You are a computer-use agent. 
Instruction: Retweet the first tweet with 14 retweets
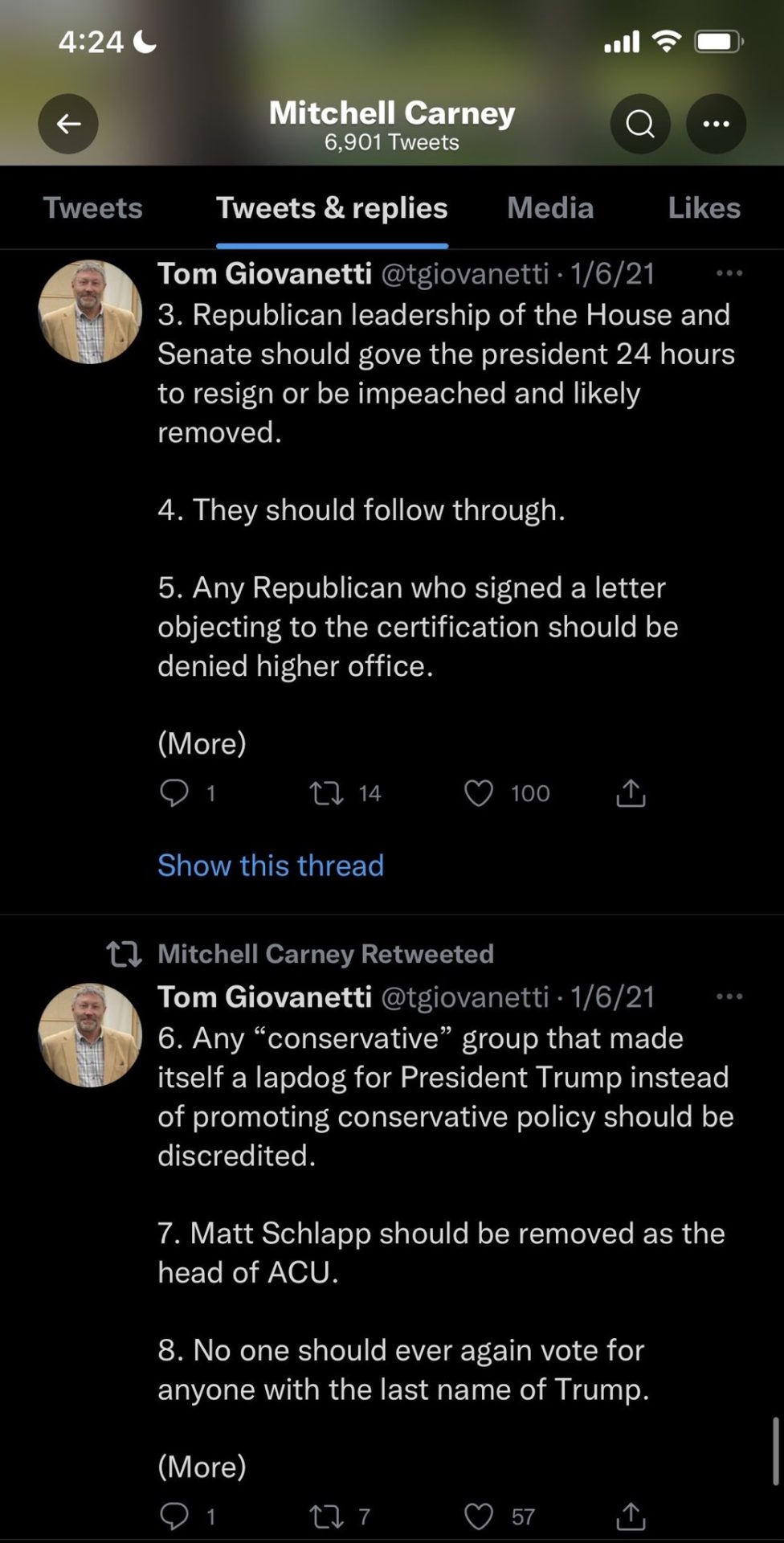click(x=327, y=794)
